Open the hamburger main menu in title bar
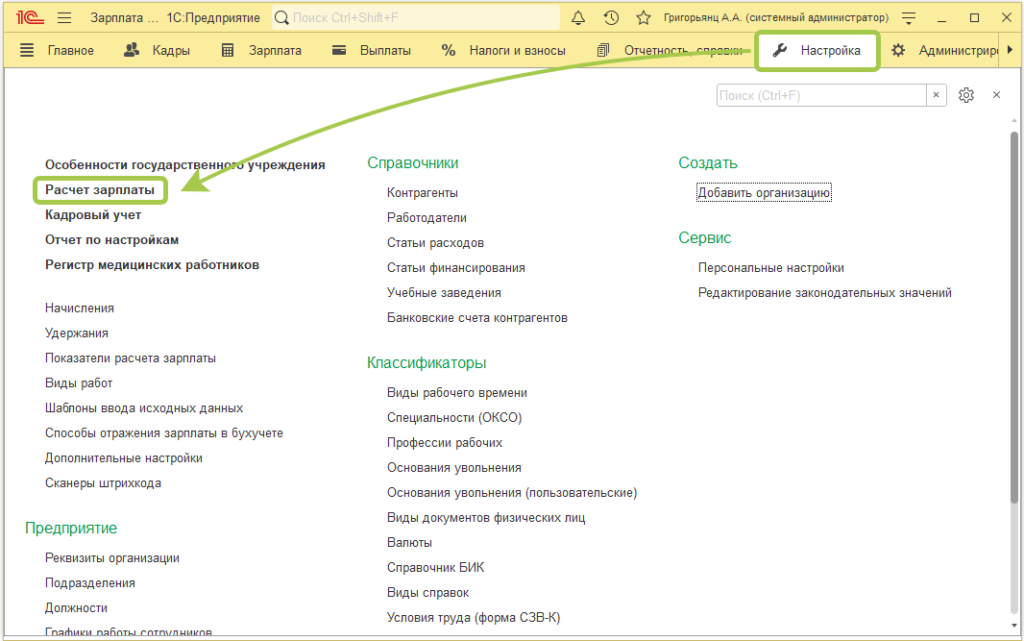This screenshot has height=641, width=1024. (x=65, y=18)
